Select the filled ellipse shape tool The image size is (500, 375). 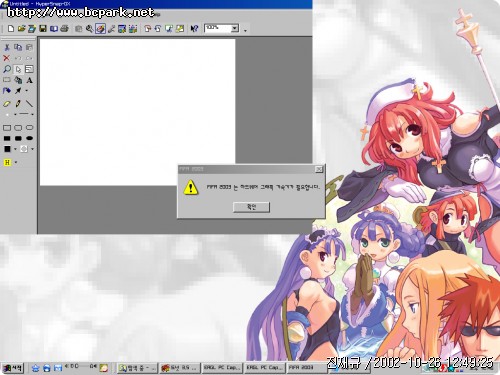[x=29, y=138]
